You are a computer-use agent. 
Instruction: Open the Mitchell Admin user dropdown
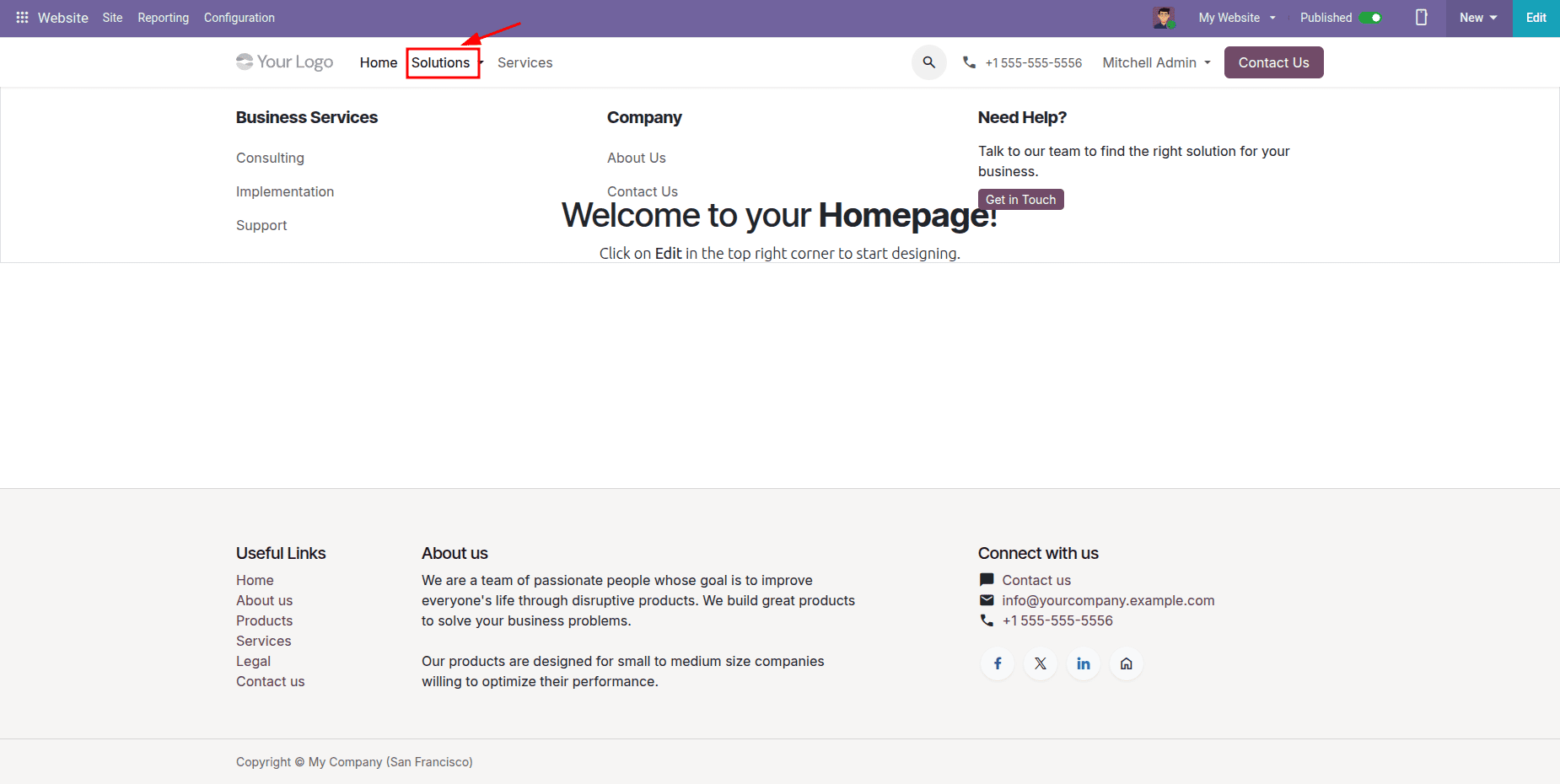[1156, 62]
